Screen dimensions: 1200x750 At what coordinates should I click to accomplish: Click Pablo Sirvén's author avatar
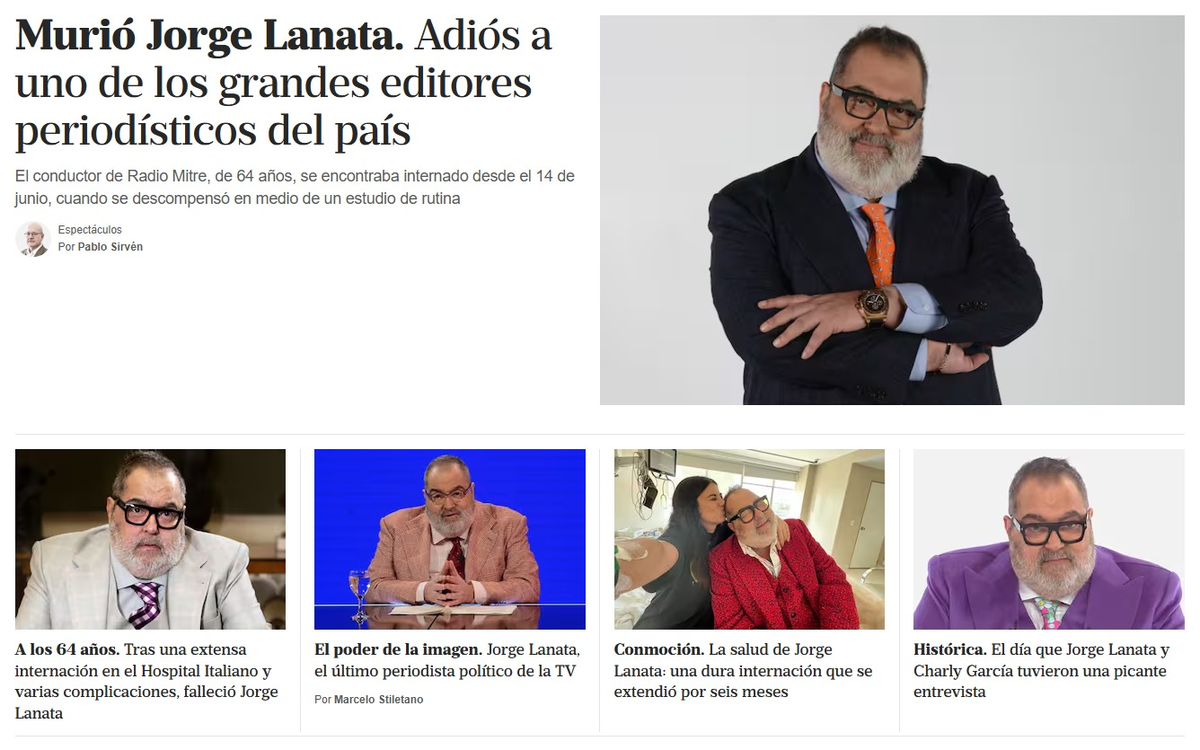(x=32, y=239)
